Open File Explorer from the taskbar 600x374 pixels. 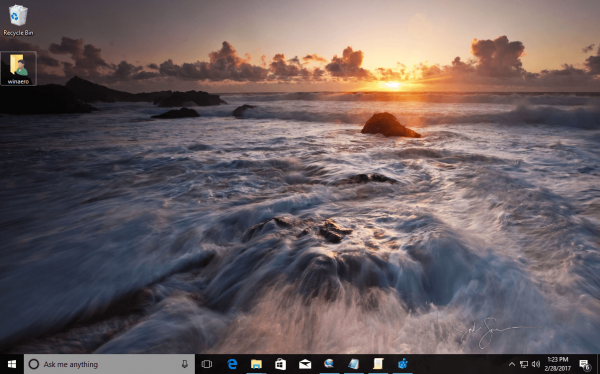(256, 364)
